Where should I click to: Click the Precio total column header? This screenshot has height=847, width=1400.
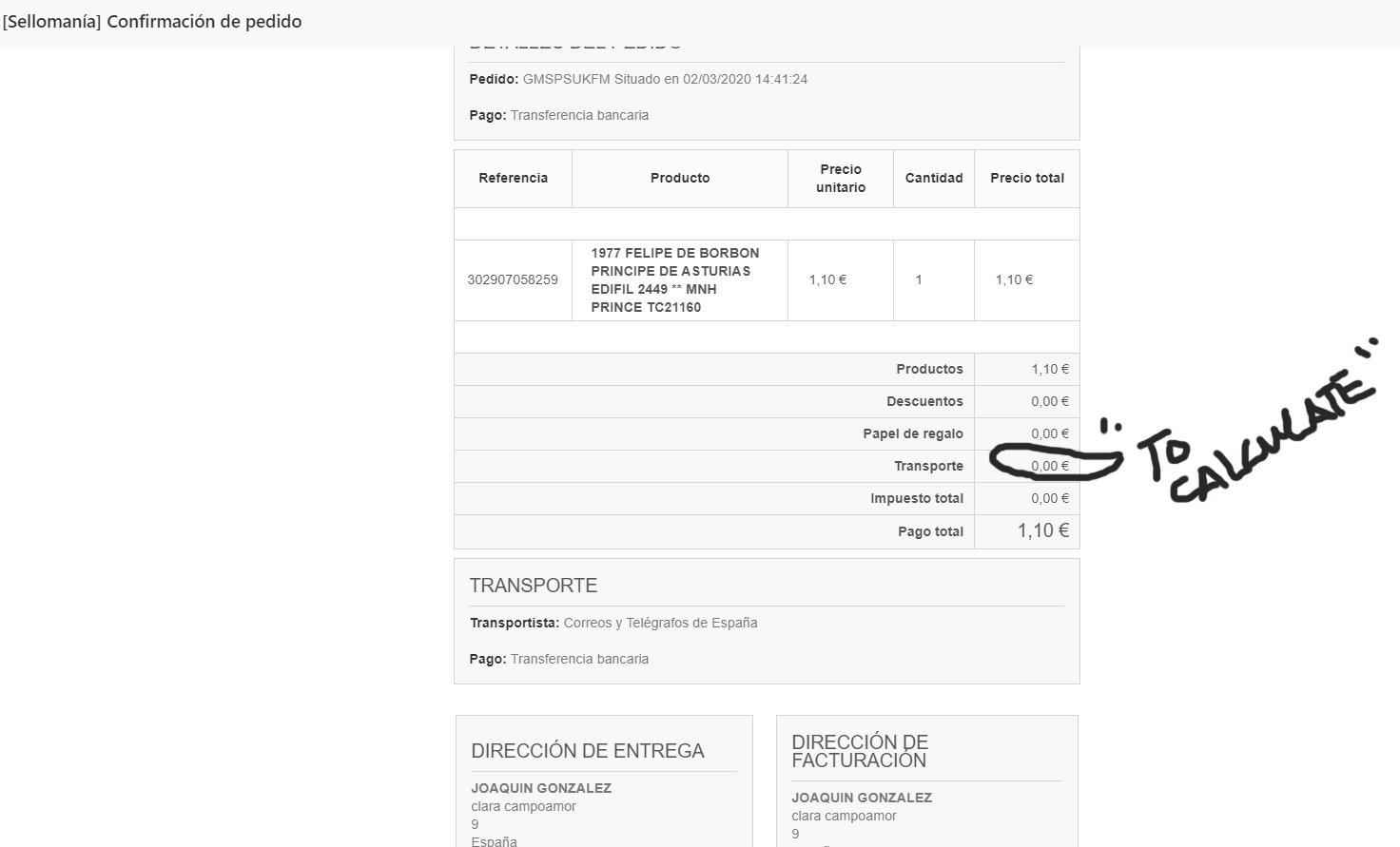coord(1027,178)
